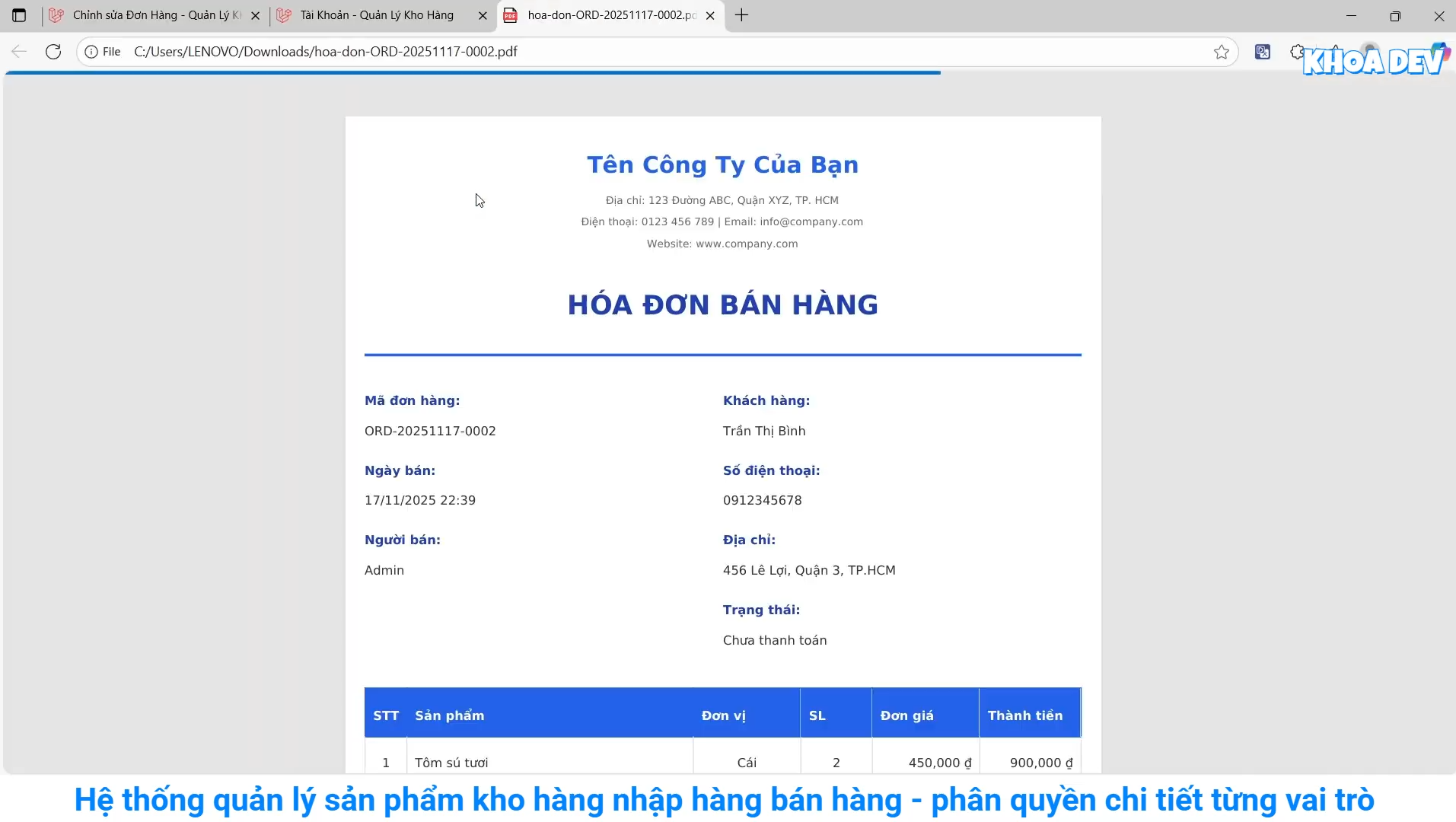
Task: Go back with the browser back arrow
Action: 19,52
